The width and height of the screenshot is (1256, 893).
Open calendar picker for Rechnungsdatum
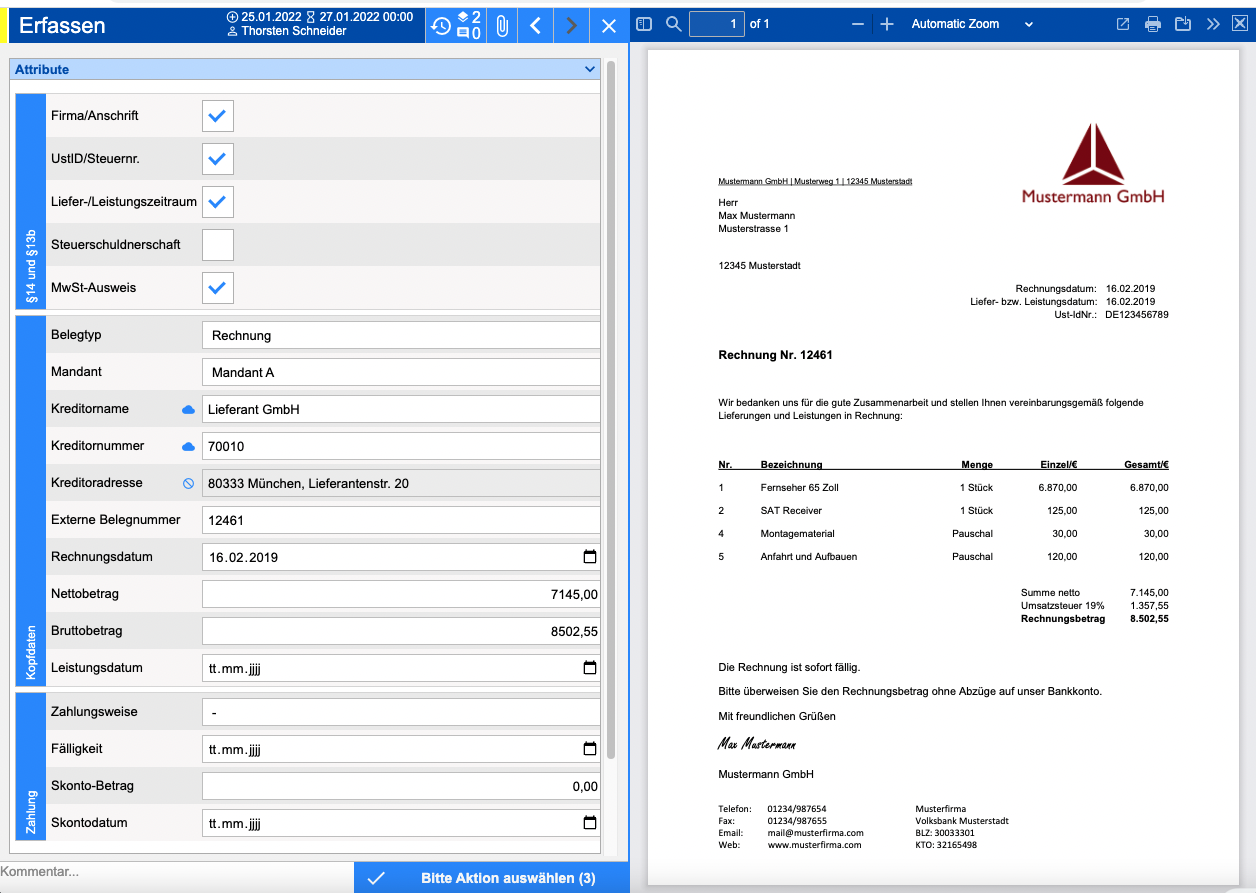tap(590, 557)
